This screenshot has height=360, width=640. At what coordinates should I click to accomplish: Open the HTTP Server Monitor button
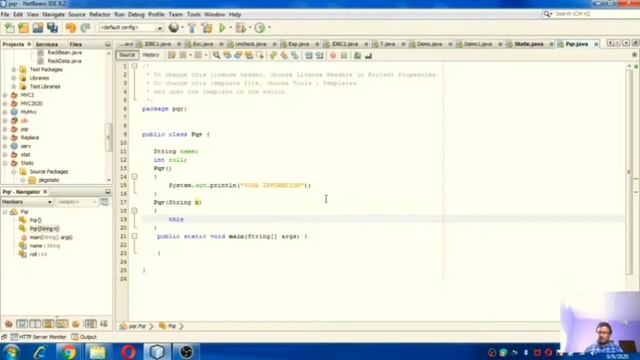(39, 337)
